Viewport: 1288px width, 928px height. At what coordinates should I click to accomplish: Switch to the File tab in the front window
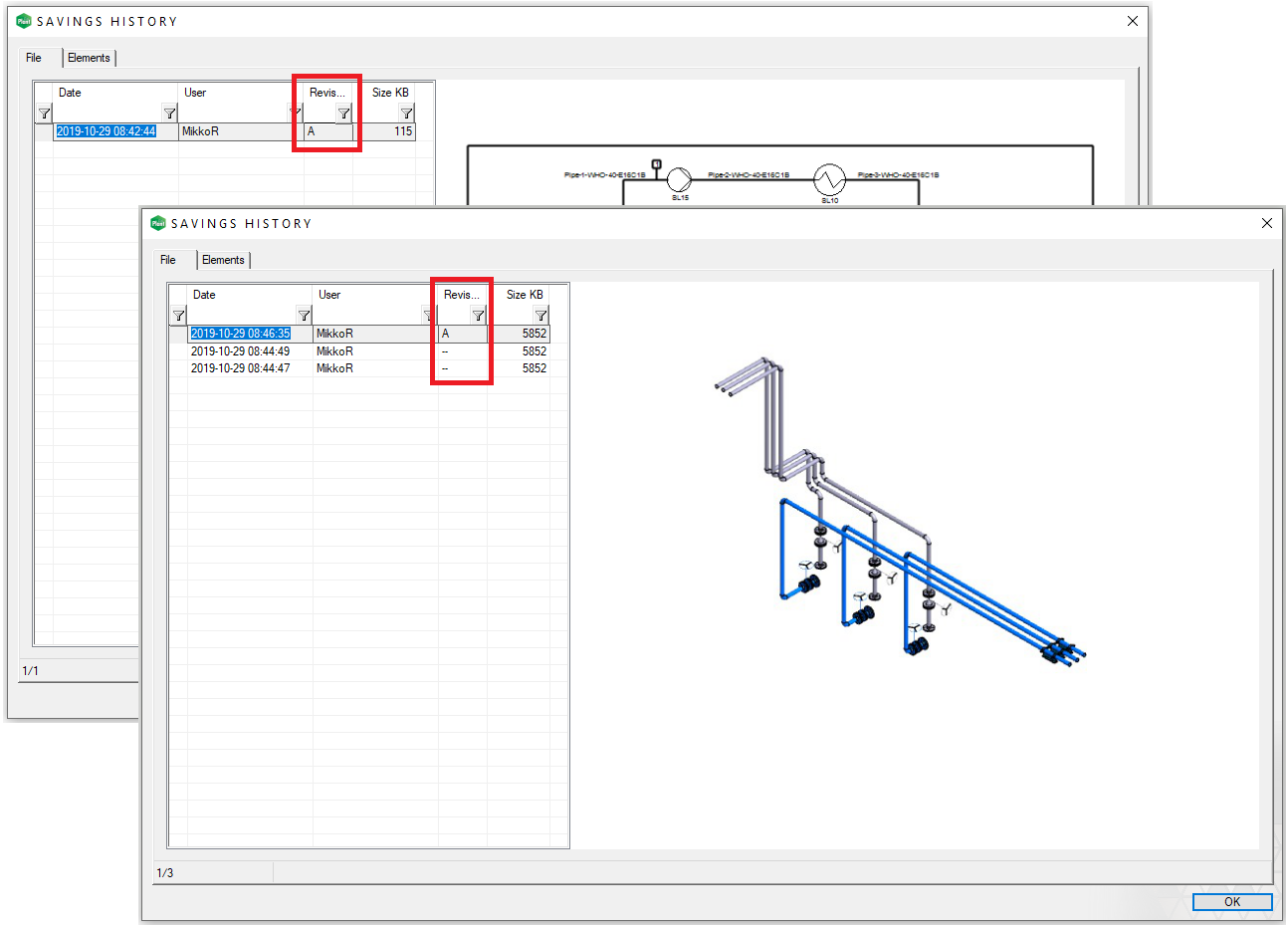[x=168, y=260]
